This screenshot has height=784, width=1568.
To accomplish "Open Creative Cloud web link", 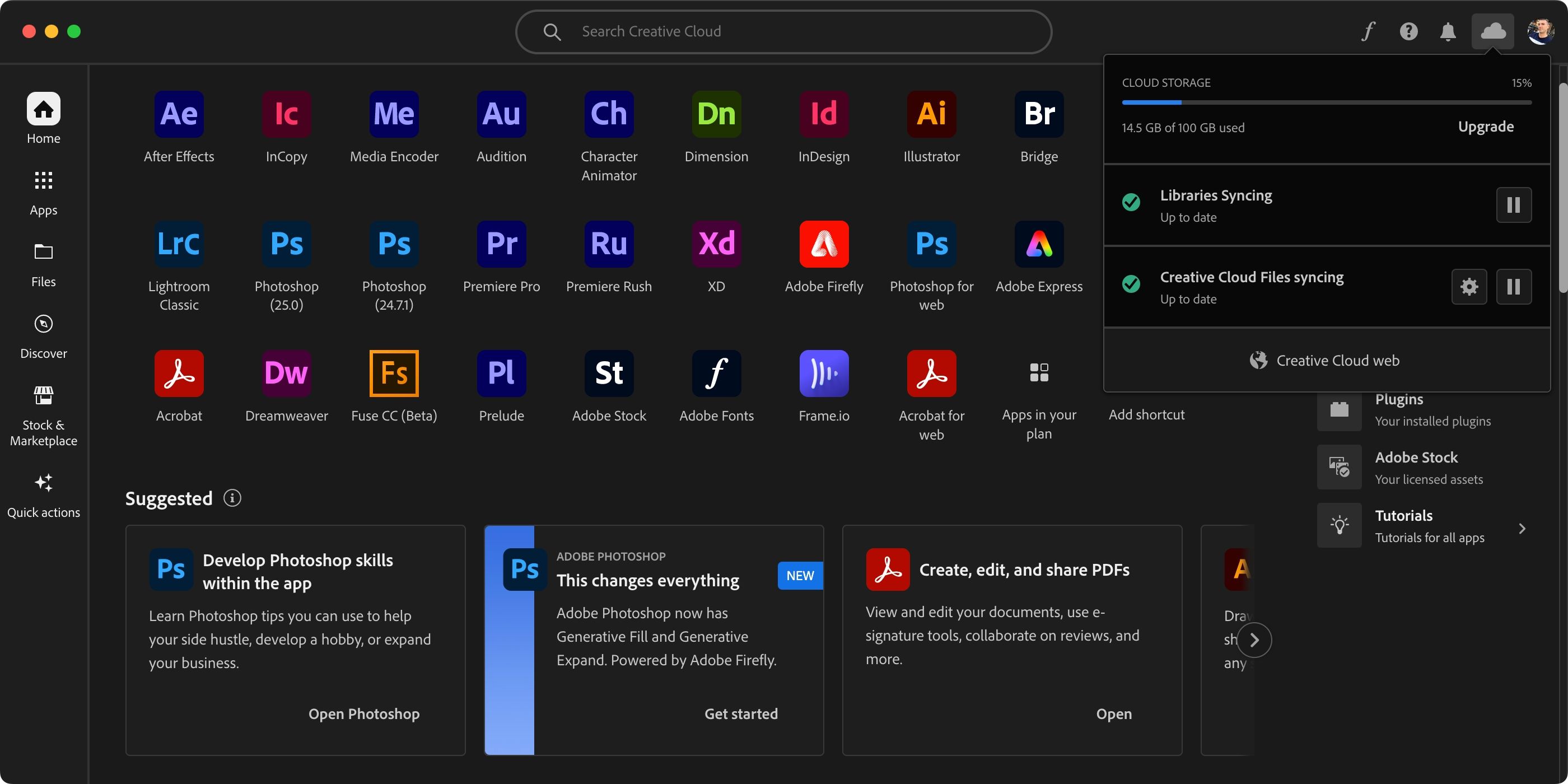I will [x=1325, y=360].
